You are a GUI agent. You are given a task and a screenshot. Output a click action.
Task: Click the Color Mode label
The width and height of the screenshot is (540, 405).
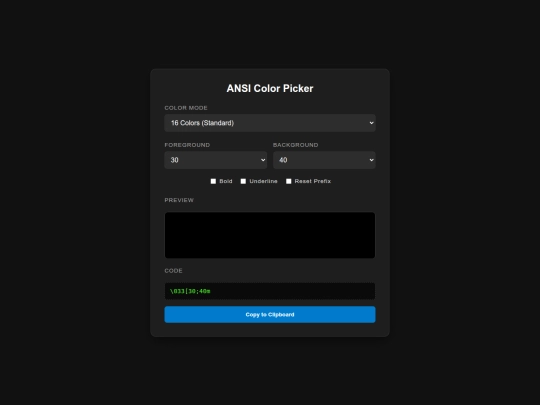coord(186,108)
